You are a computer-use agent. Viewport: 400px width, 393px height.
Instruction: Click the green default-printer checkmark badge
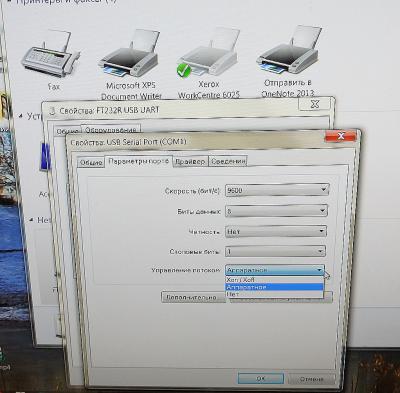click(184, 70)
